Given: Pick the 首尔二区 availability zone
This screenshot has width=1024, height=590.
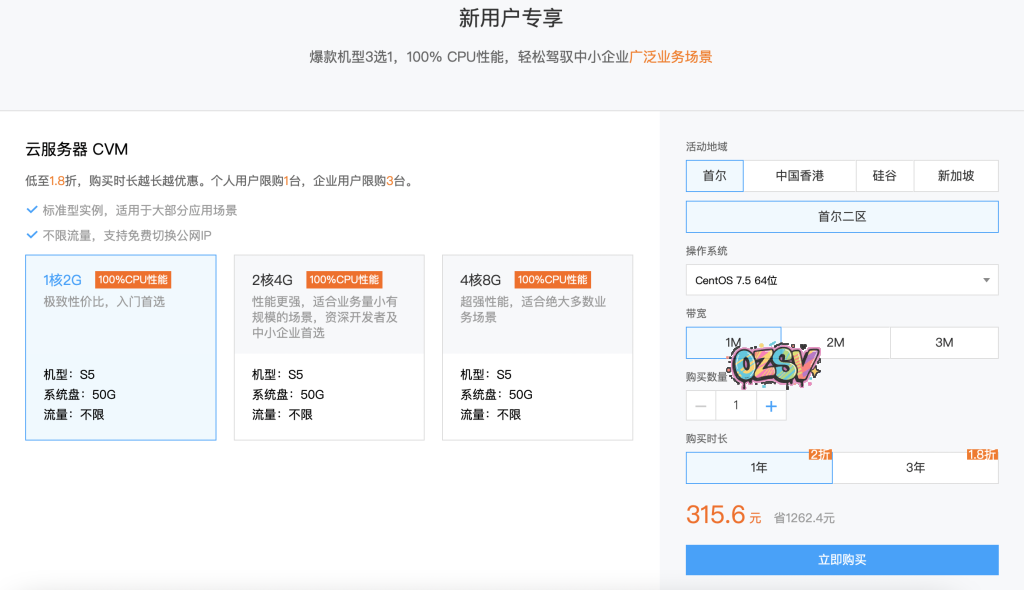Looking at the screenshot, I should pyautogui.click(x=842, y=217).
